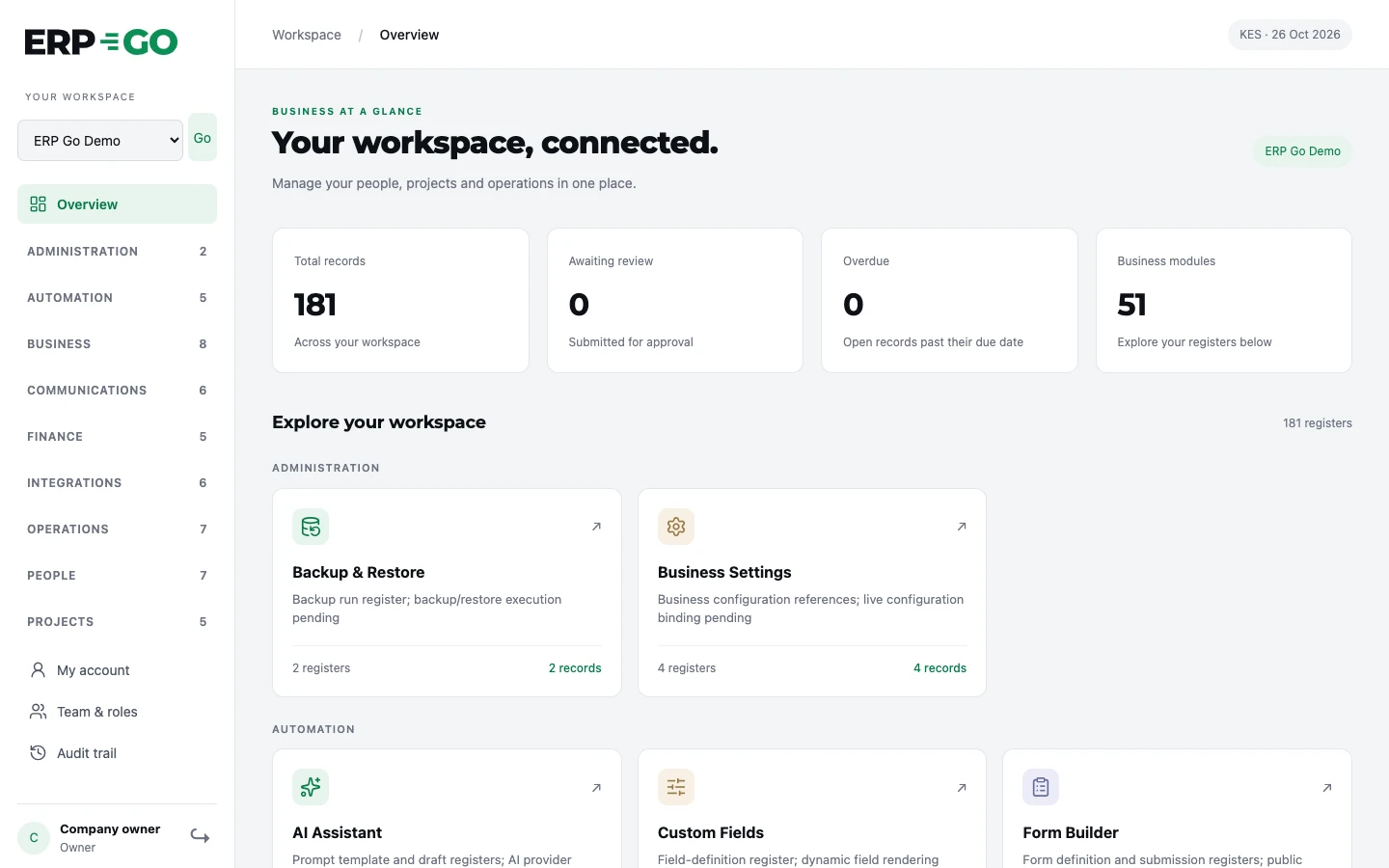Screen dimensions: 1389x868
Task: Expand the Projects sidebar section
Action: [117, 622]
